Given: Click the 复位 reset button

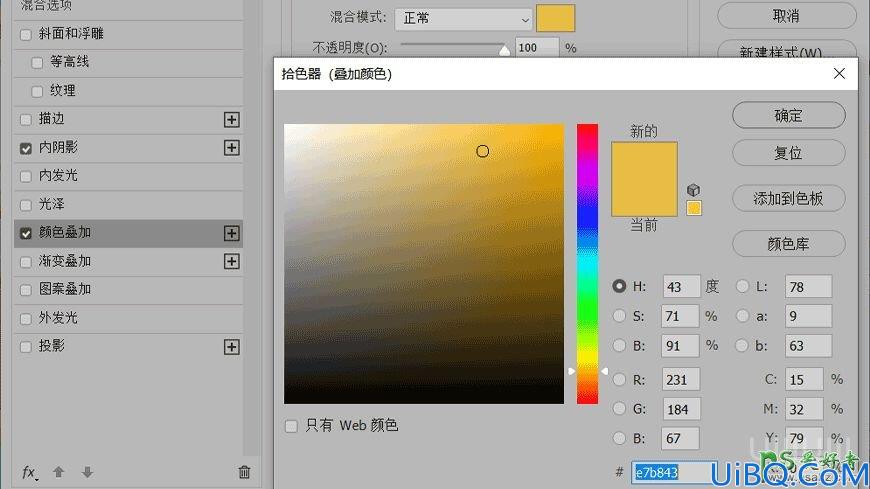Looking at the screenshot, I should coord(788,153).
